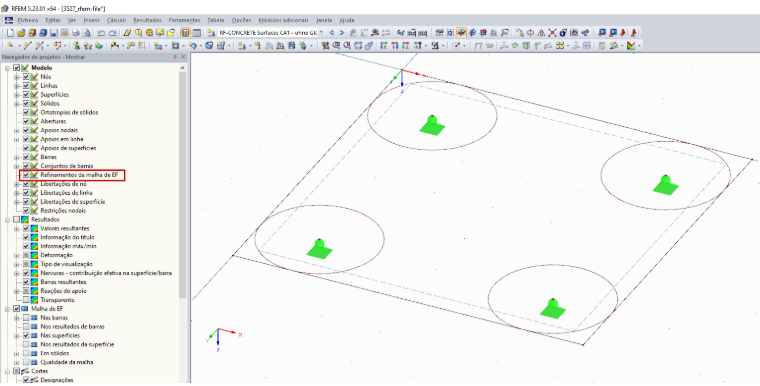Screen dimensions: 760x386
Task: Click the Malha de EF grid tree icon
Action: tap(26, 309)
